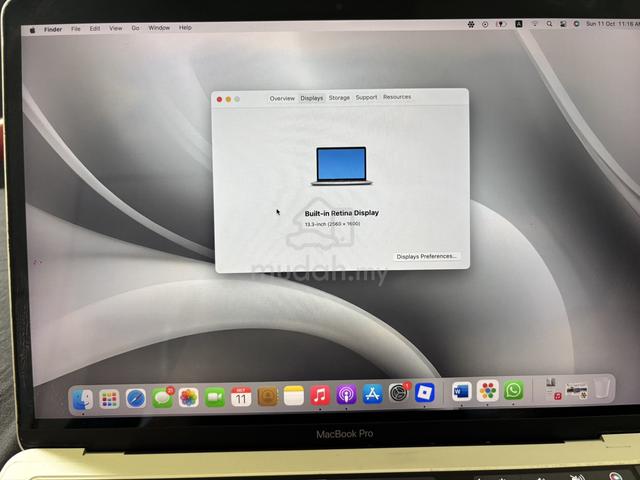Open the Wi-Fi status menu

pos(534,24)
